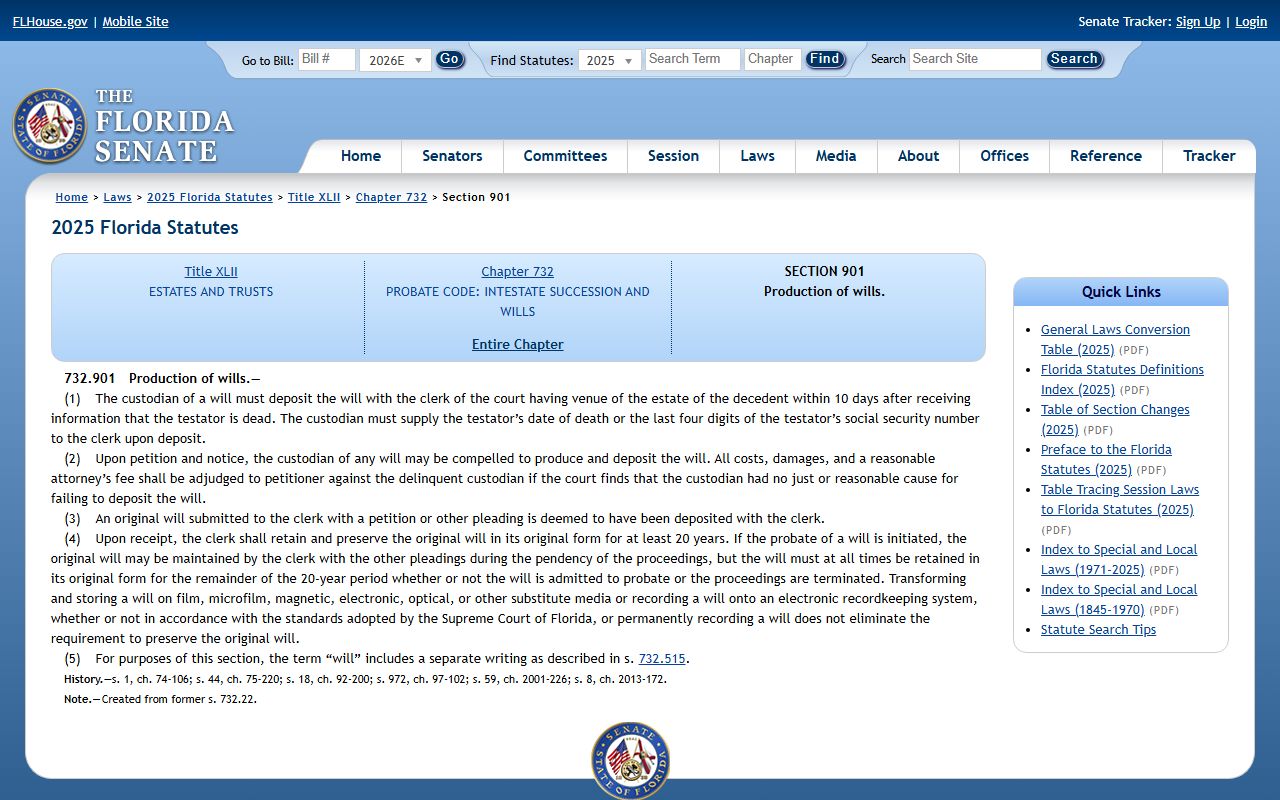Open the bill session year dropdown 2026E
Viewport: 1280px width, 800px height.
click(395, 60)
